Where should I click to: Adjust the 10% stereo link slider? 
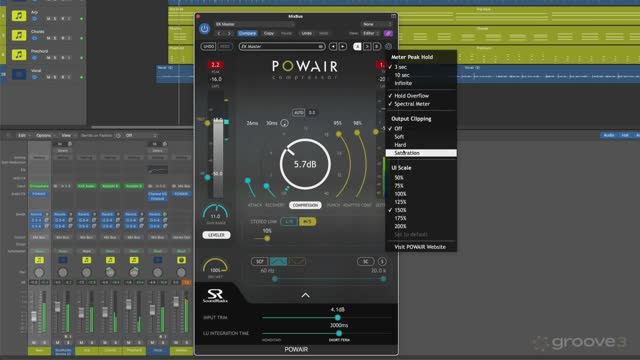pos(267,238)
